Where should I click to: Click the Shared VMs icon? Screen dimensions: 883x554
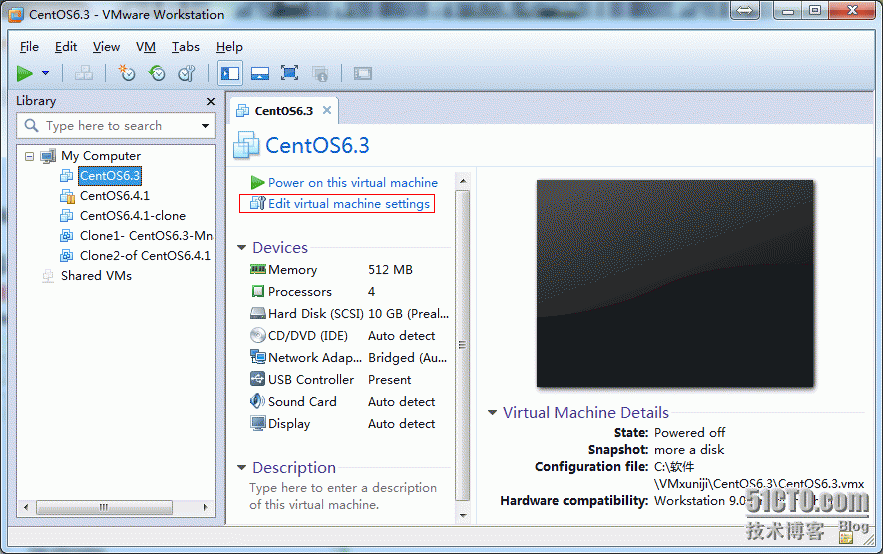[x=48, y=276]
